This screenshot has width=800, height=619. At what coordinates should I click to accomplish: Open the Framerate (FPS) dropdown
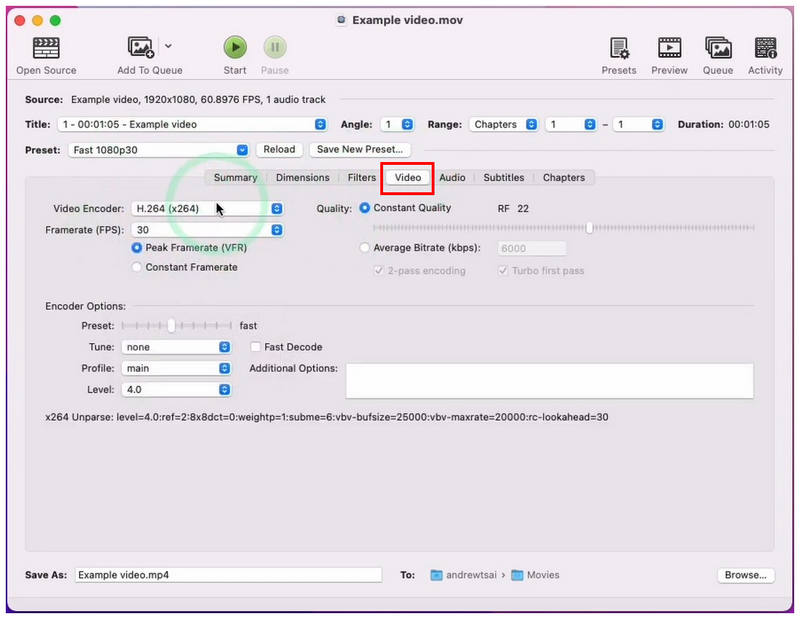(x=207, y=230)
